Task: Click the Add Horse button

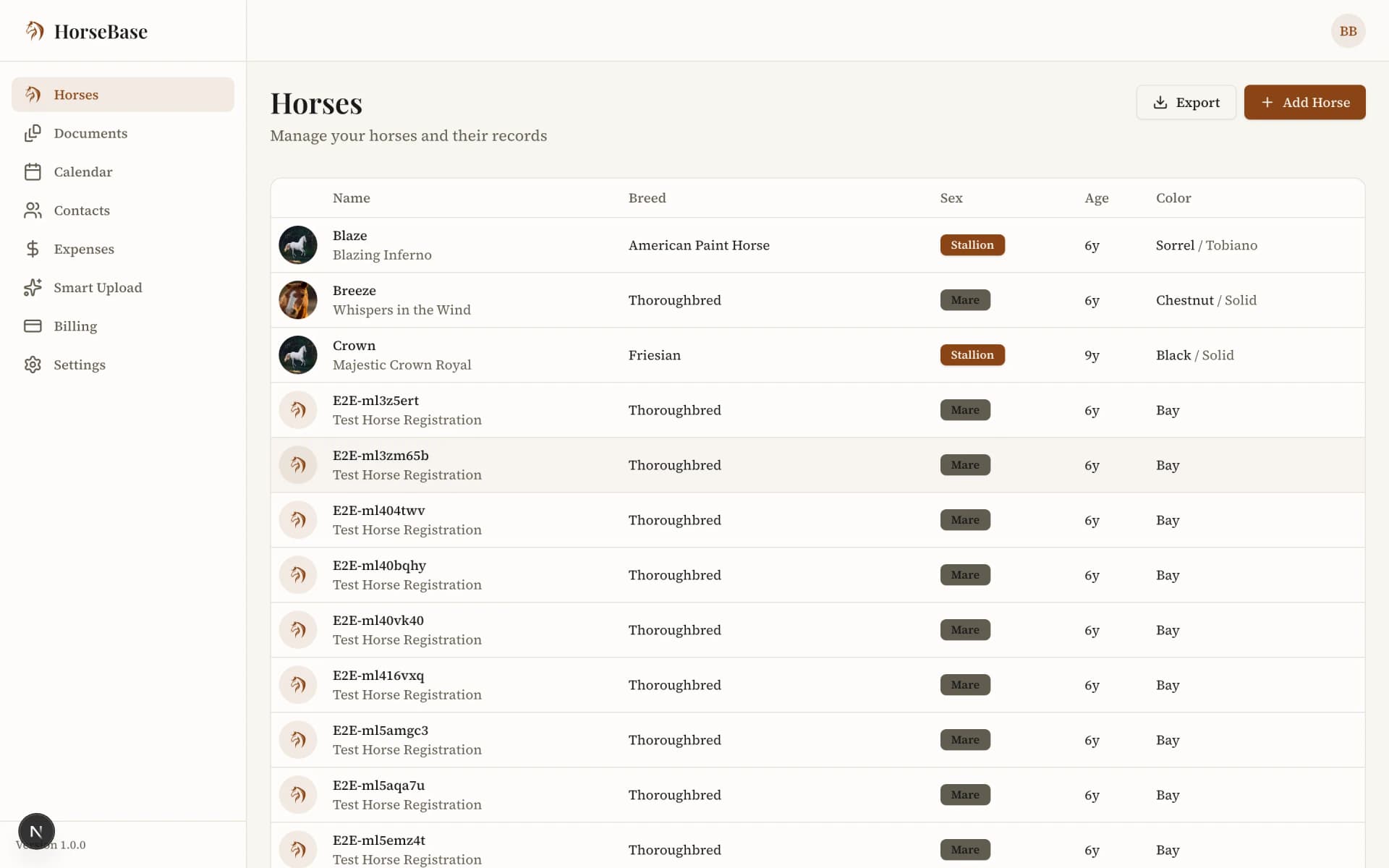Action: pos(1304,102)
